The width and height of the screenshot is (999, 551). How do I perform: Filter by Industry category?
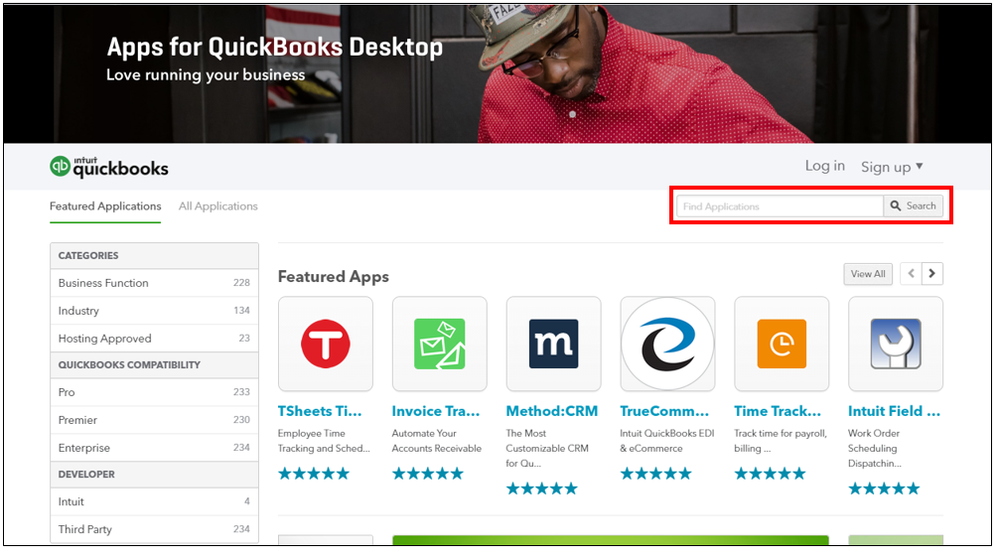pos(154,311)
